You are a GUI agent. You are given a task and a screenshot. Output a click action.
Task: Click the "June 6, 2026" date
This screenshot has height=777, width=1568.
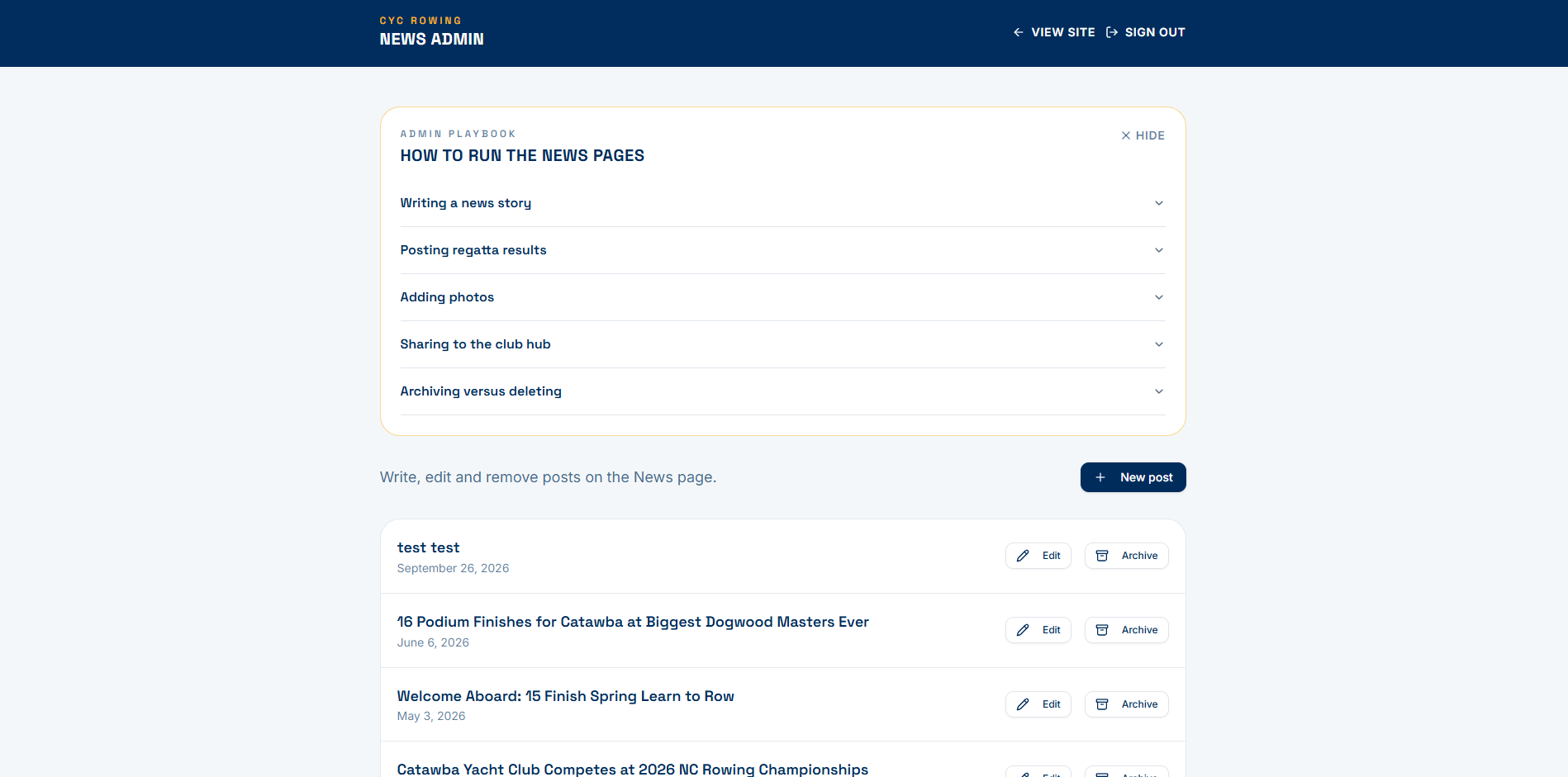(x=434, y=642)
